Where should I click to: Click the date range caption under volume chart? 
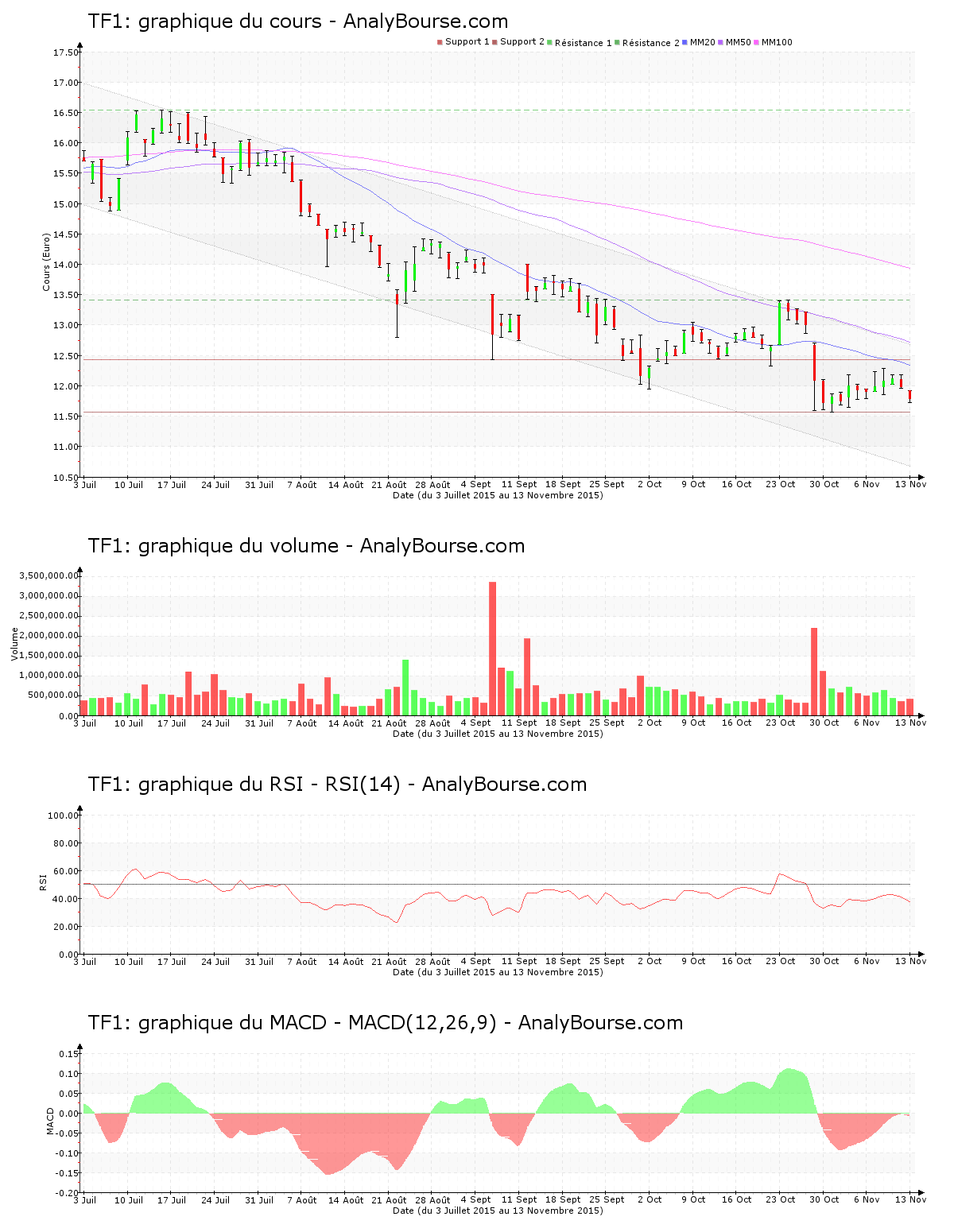[498, 734]
